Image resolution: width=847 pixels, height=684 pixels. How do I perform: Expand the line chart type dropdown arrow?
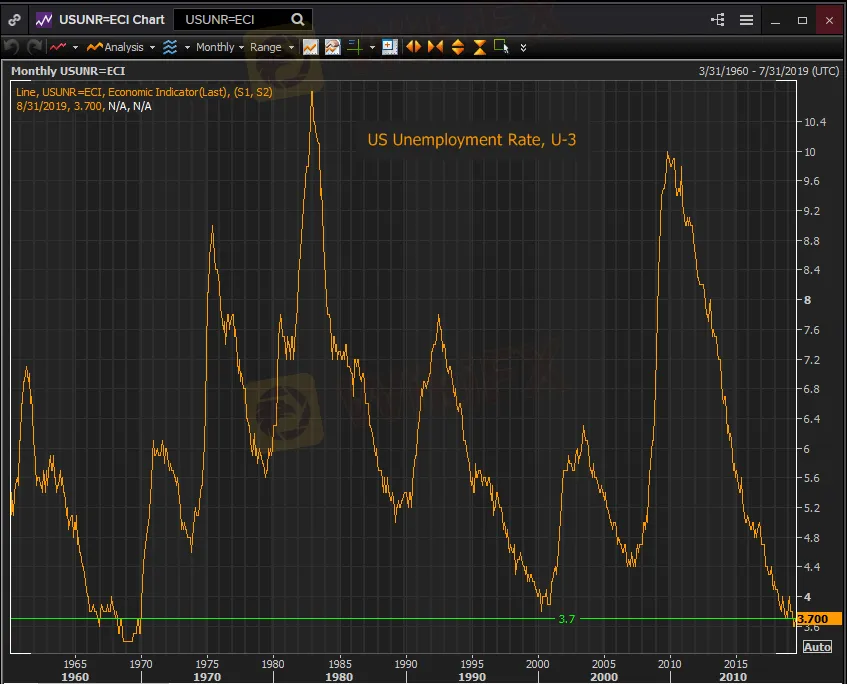tap(75, 47)
